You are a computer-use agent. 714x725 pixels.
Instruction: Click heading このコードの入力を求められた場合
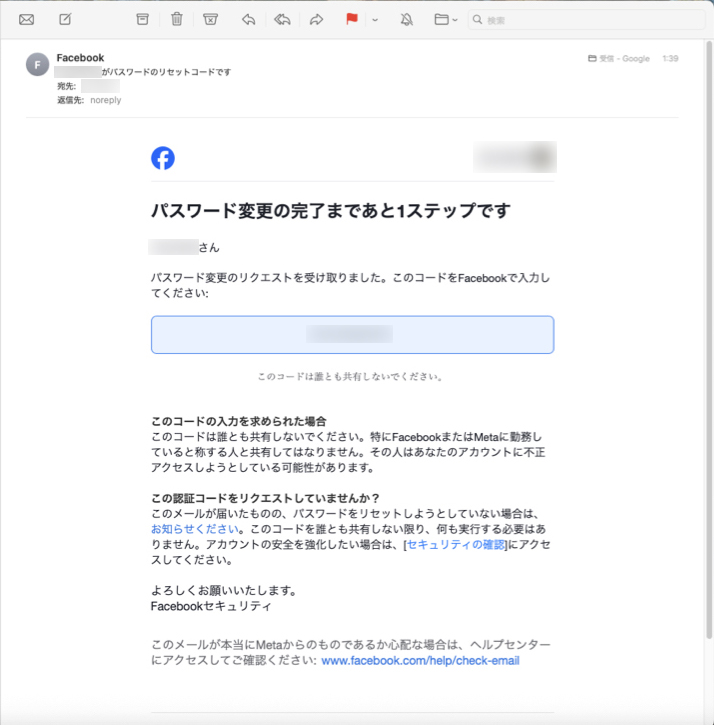[x=239, y=421]
